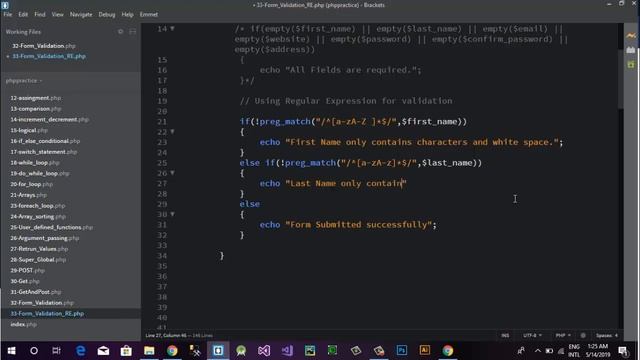Viewport: 640px width, 360px height.
Task: Open the Help menu
Action: click(x=127, y=14)
